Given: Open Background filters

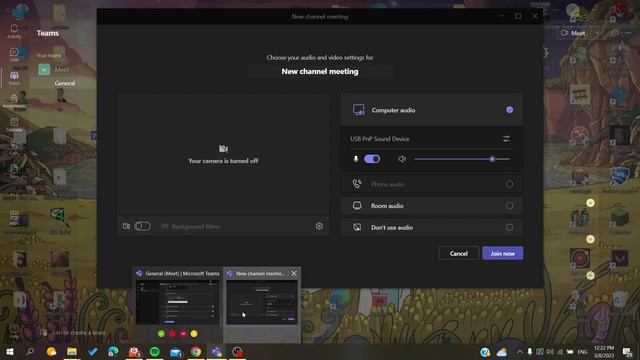Looking at the screenshot, I should pos(191,226).
